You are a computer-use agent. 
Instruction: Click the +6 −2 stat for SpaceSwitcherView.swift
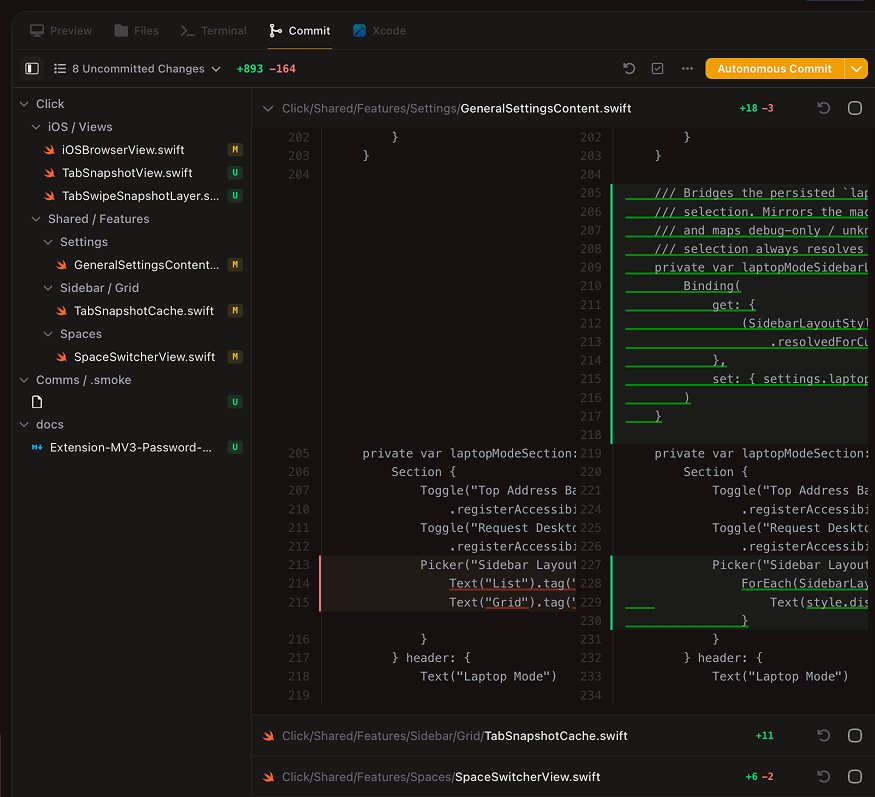tap(759, 777)
